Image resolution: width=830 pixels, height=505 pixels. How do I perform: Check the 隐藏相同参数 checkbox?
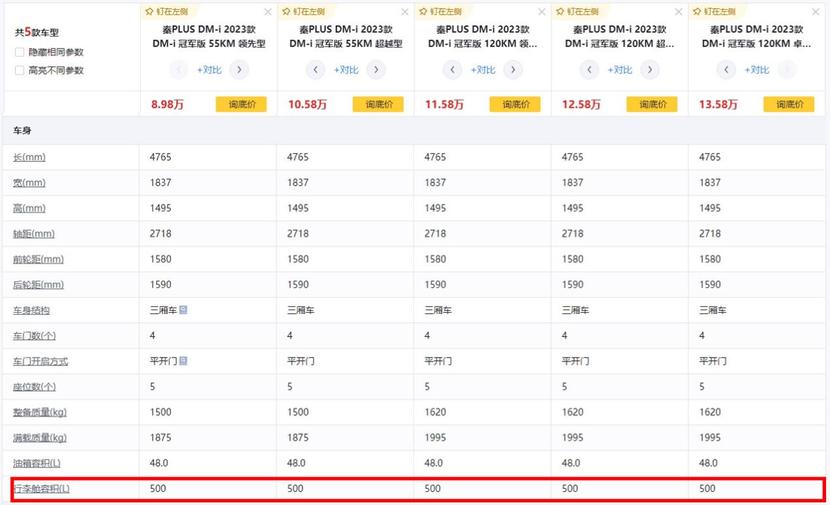pyautogui.click(x=20, y=52)
